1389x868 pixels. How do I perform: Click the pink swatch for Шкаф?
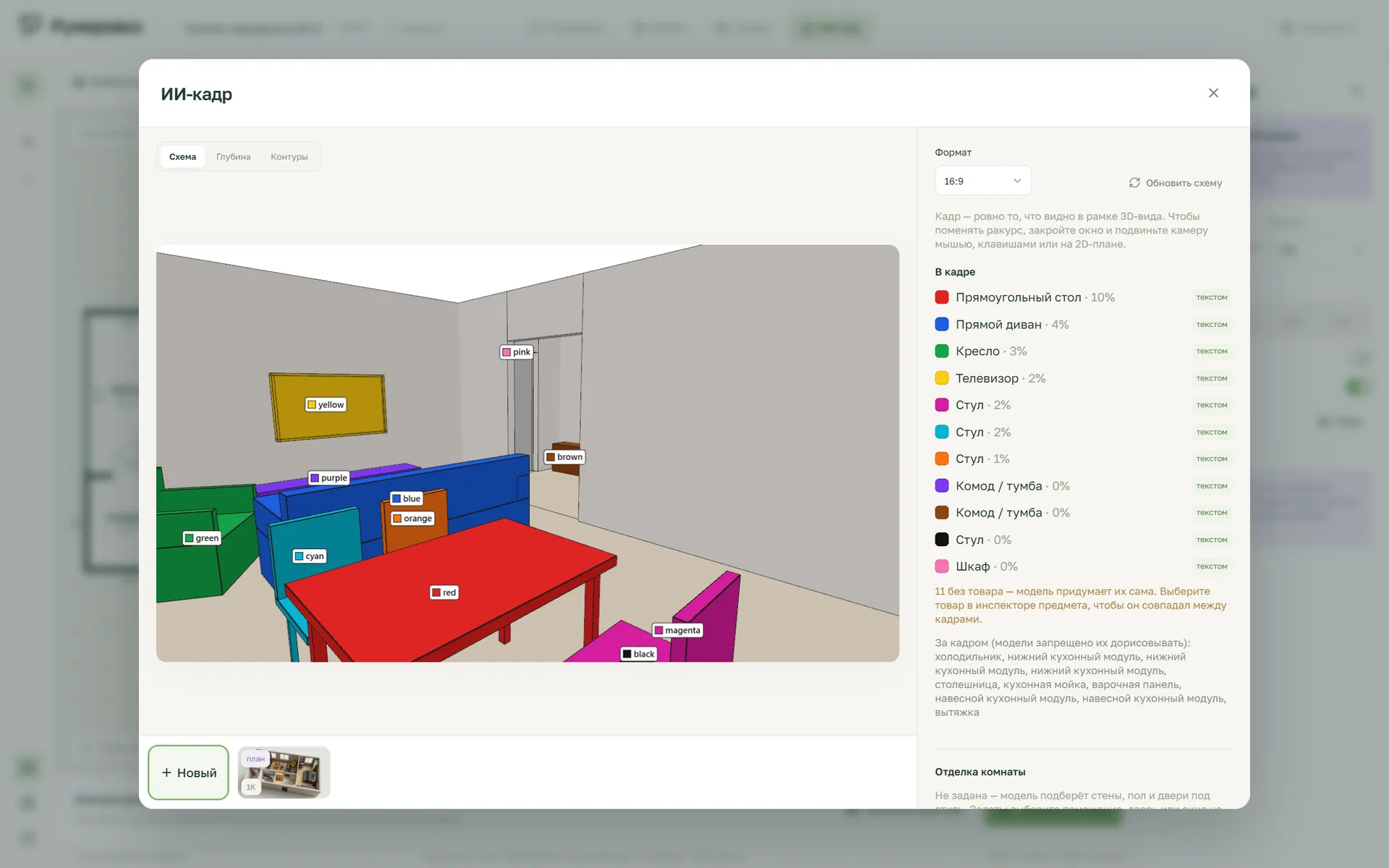coord(941,566)
